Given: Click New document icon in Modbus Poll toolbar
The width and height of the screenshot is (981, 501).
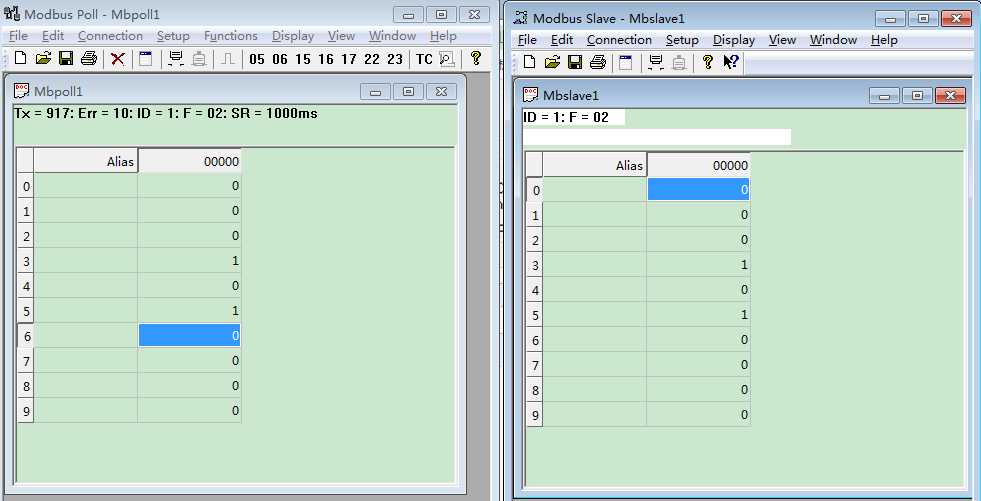Looking at the screenshot, I should coord(20,59).
